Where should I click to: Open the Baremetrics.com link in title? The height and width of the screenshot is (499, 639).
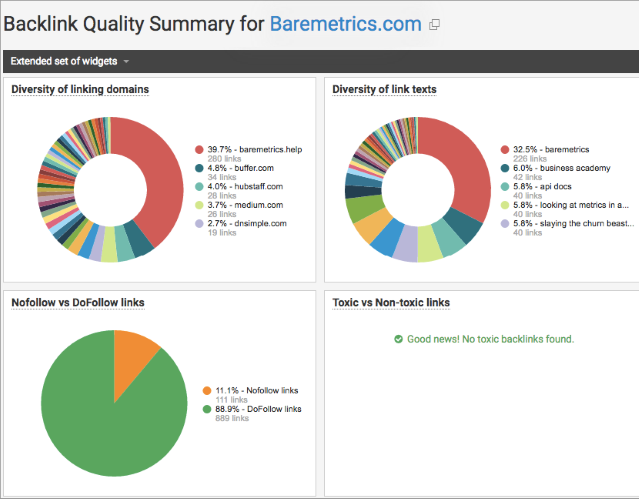point(346,24)
